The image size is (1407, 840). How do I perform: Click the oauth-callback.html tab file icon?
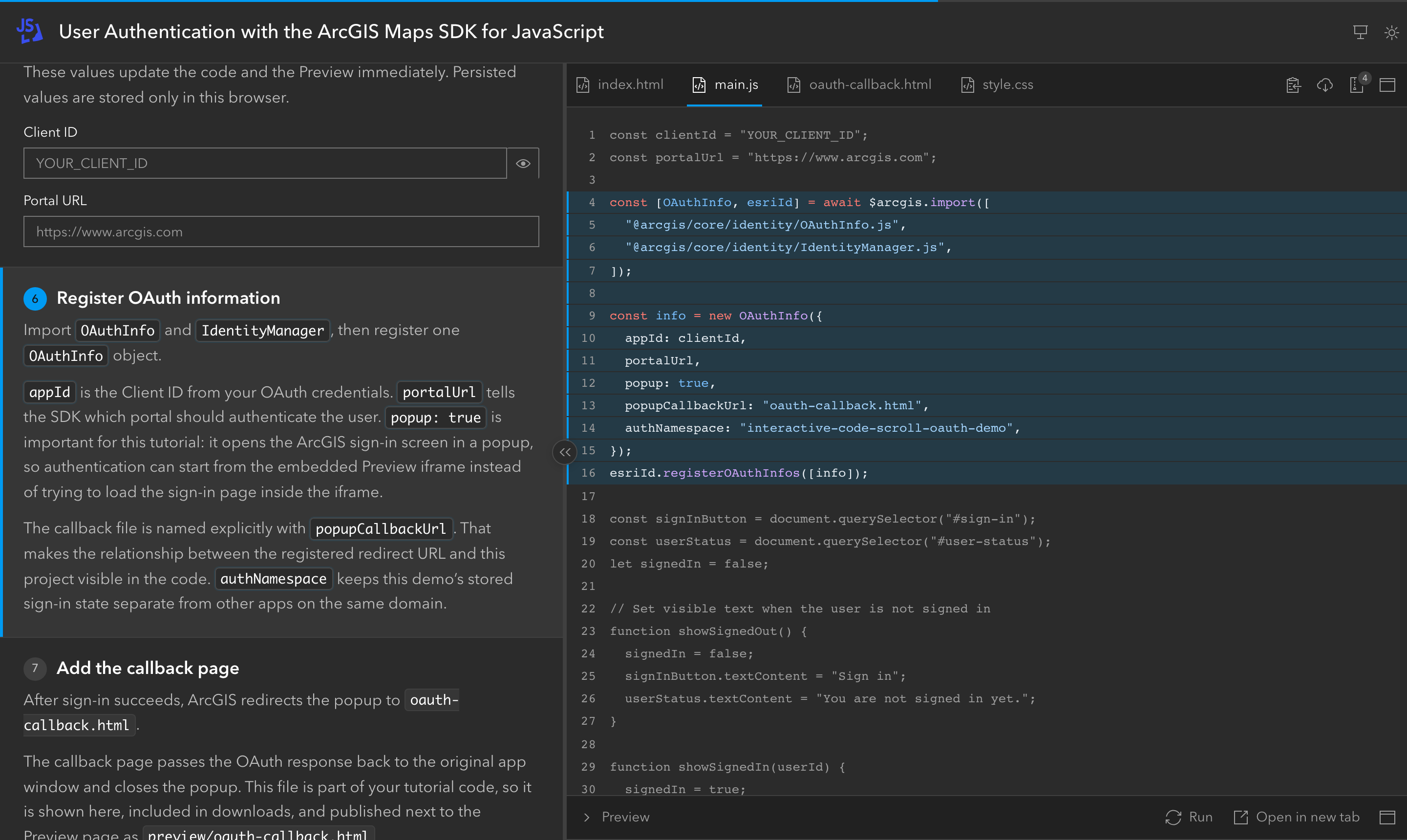pyautogui.click(x=794, y=85)
